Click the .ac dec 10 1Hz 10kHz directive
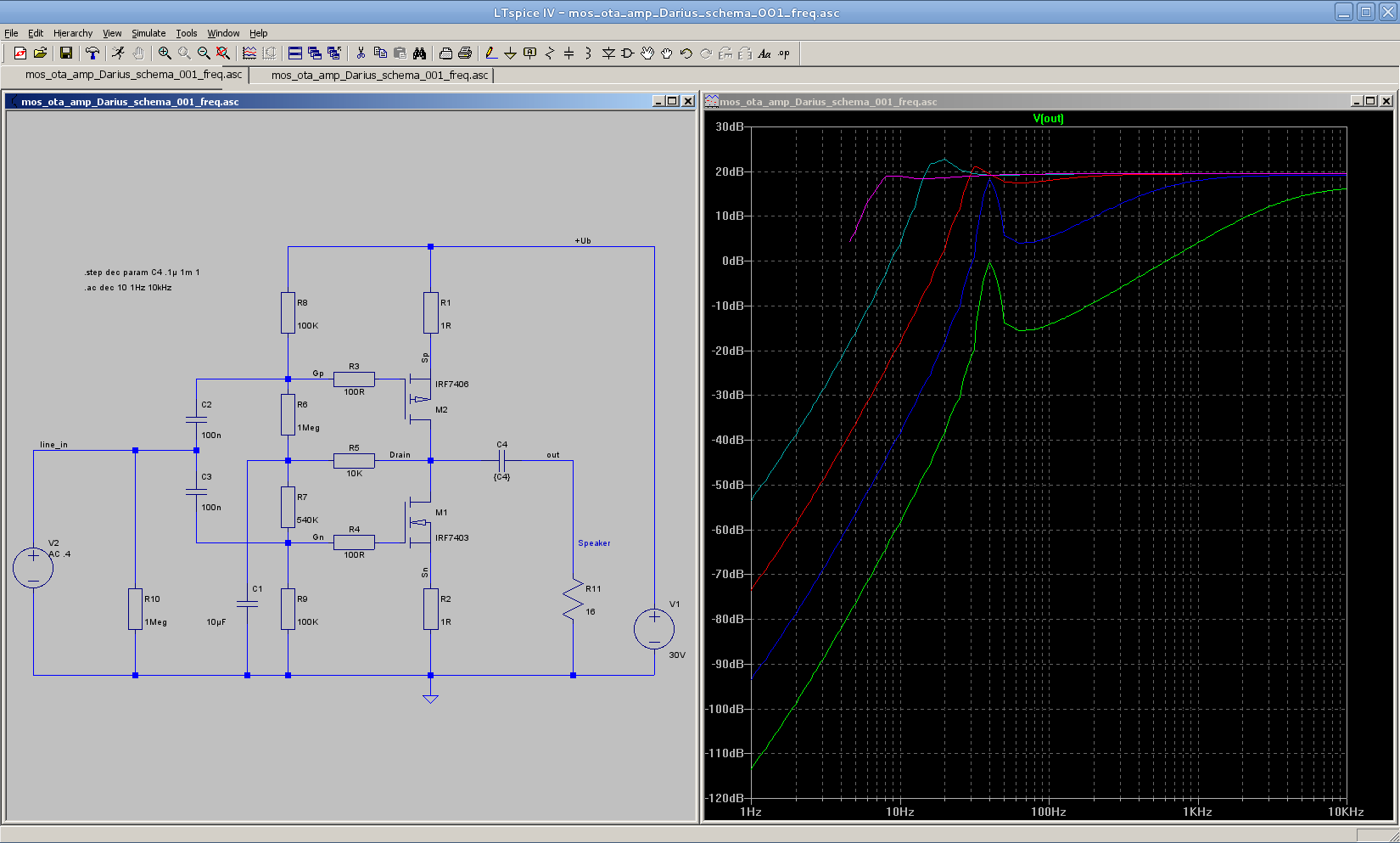Viewport: 1400px width, 843px height. 128,288
